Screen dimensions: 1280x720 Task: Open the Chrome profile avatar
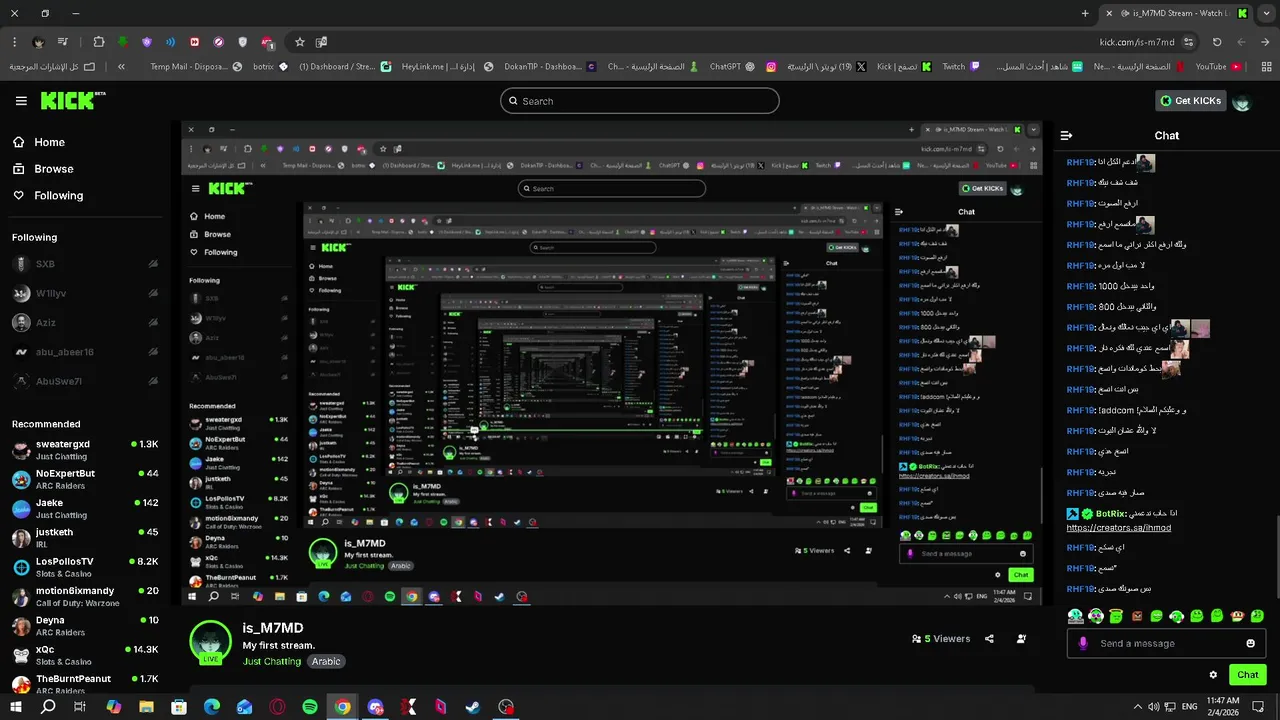pyautogui.click(x=38, y=42)
